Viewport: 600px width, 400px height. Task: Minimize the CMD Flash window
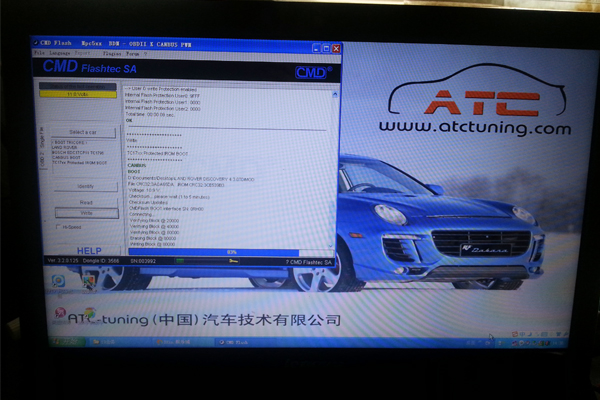pyautogui.click(x=316, y=49)
